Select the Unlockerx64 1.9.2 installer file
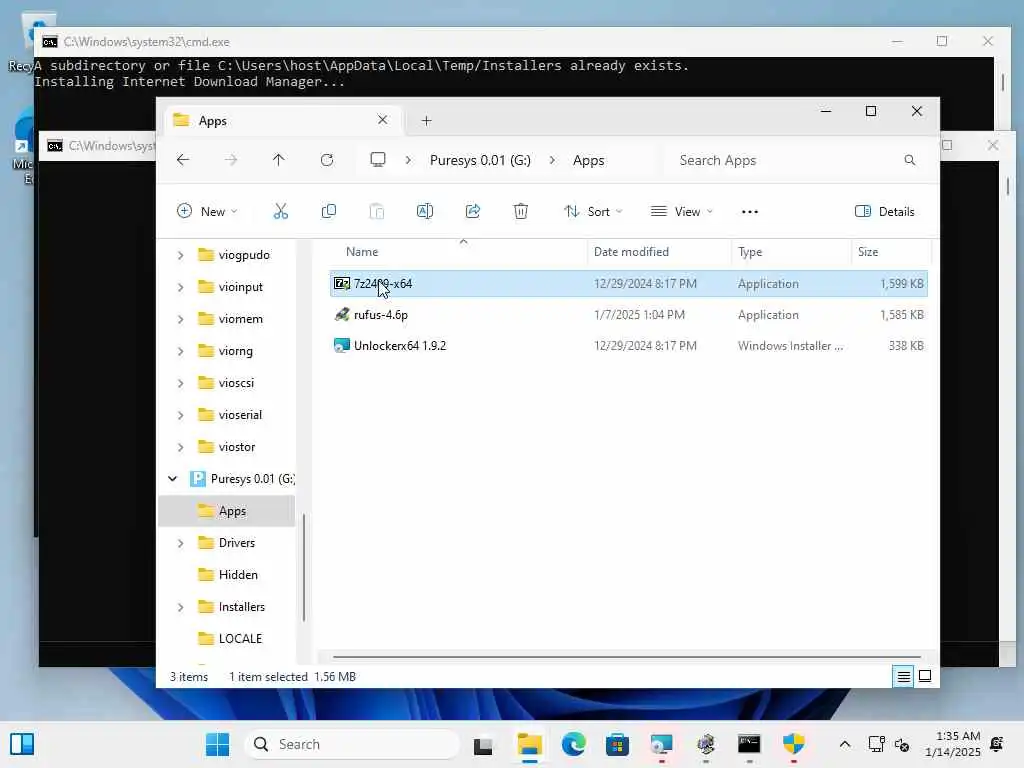This screenshot has height=768, width=1024. [x=628, y=345]
